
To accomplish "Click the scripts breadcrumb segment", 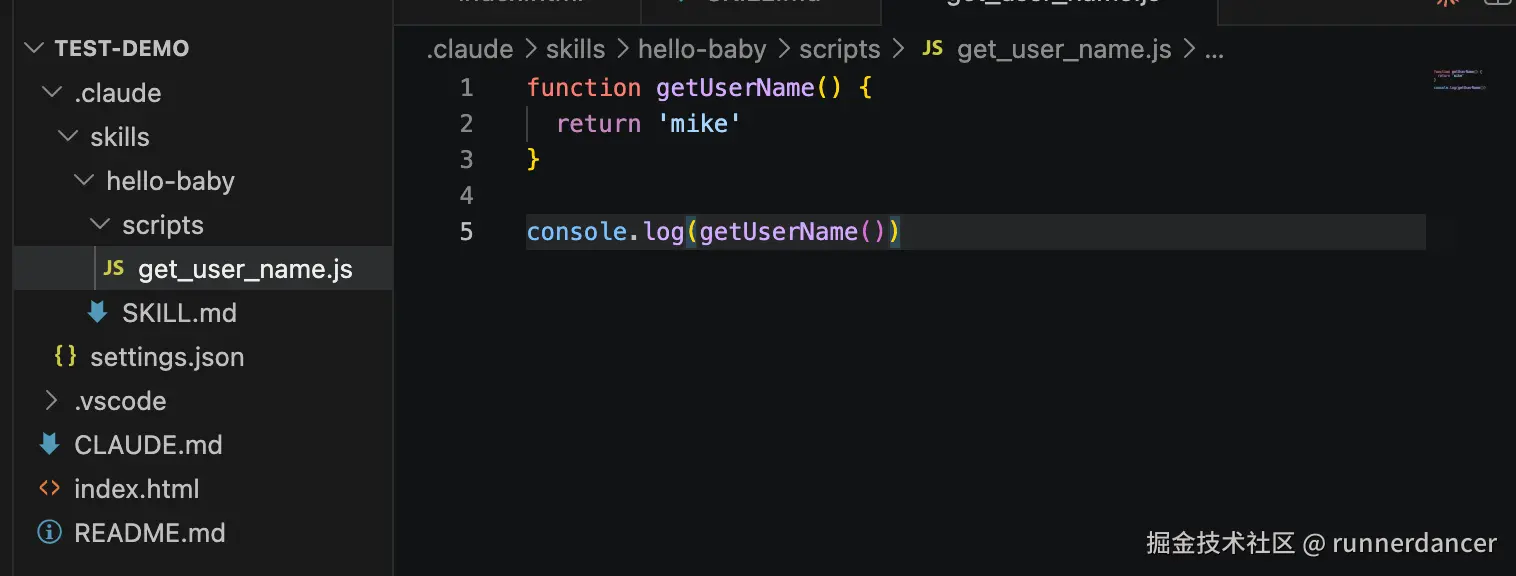I will (x=840, y=49).
